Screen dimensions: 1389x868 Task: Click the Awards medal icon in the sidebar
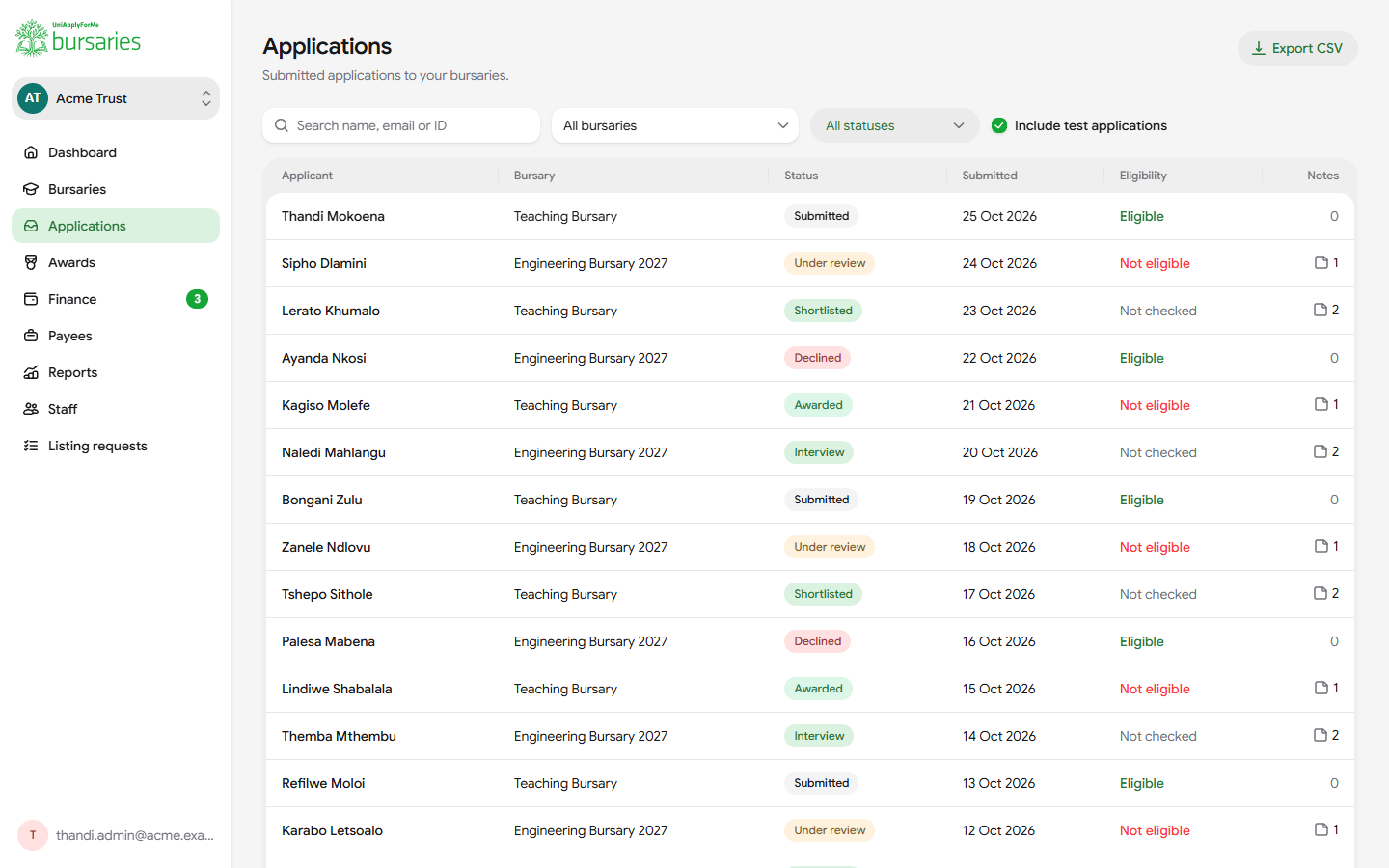click(31, 262)
